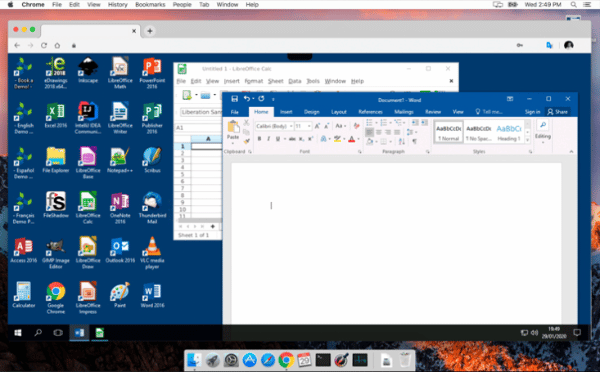Viewport: 600px width, 372px height.
Task: Toggle Underline formatting in Word
Action: point(278,139)
